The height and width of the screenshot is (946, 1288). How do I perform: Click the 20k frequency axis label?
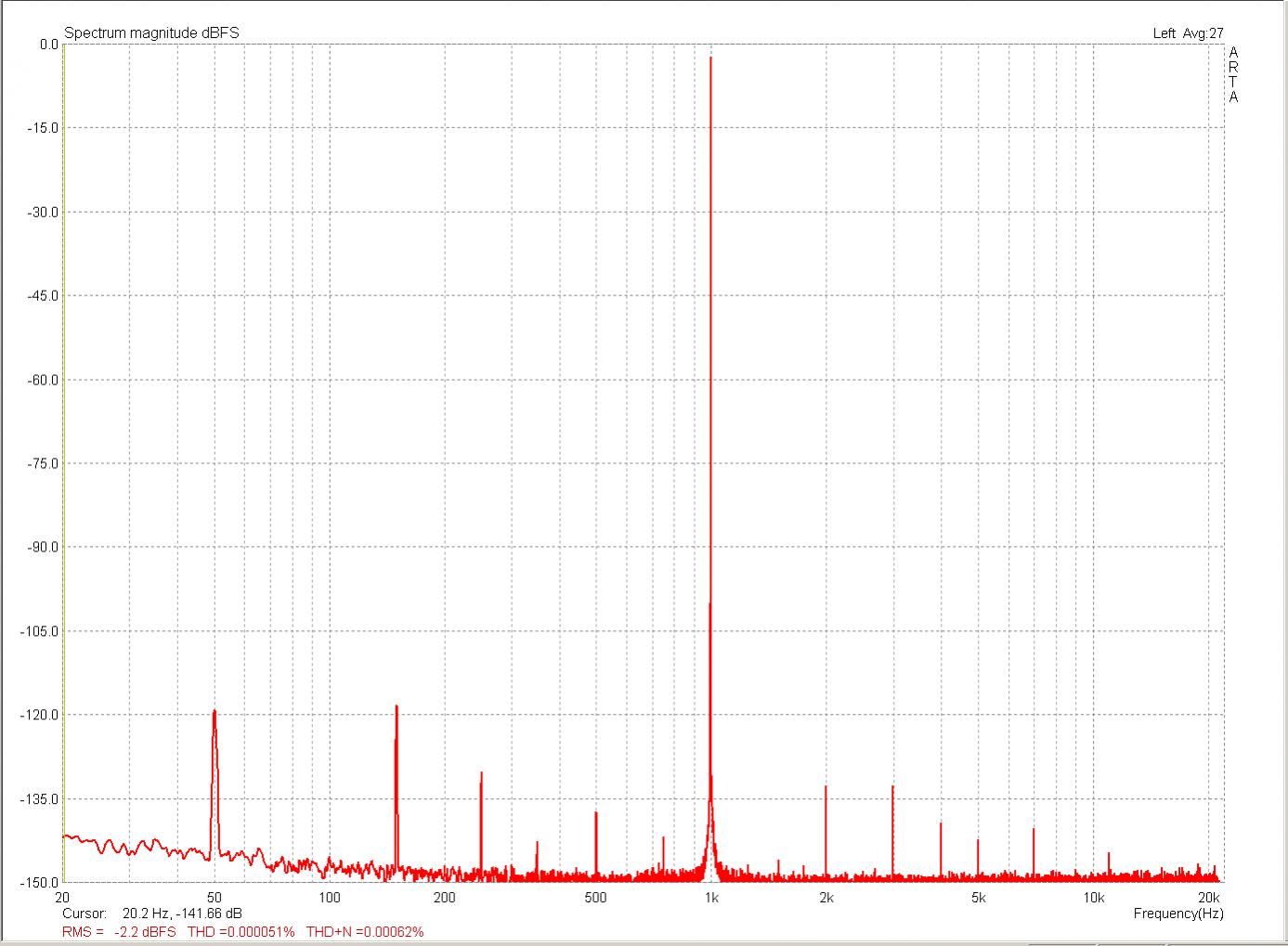tap(1209, 898)
